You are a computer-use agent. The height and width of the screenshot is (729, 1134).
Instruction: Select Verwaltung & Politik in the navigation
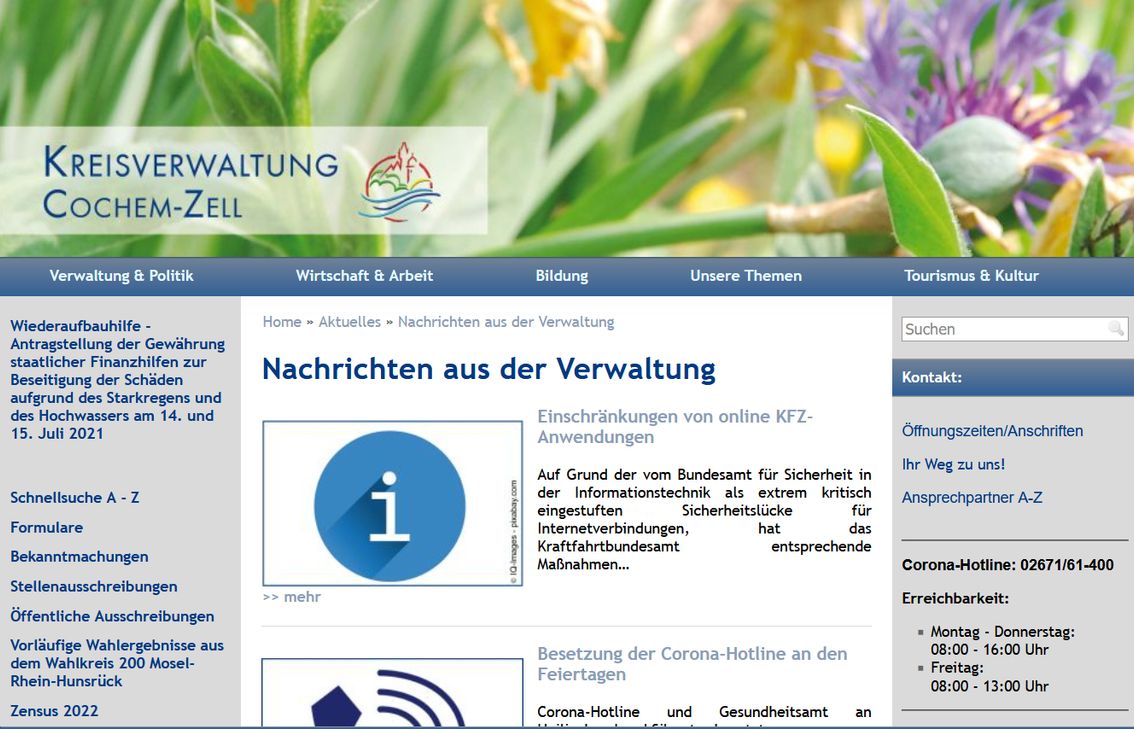point(122,276)
